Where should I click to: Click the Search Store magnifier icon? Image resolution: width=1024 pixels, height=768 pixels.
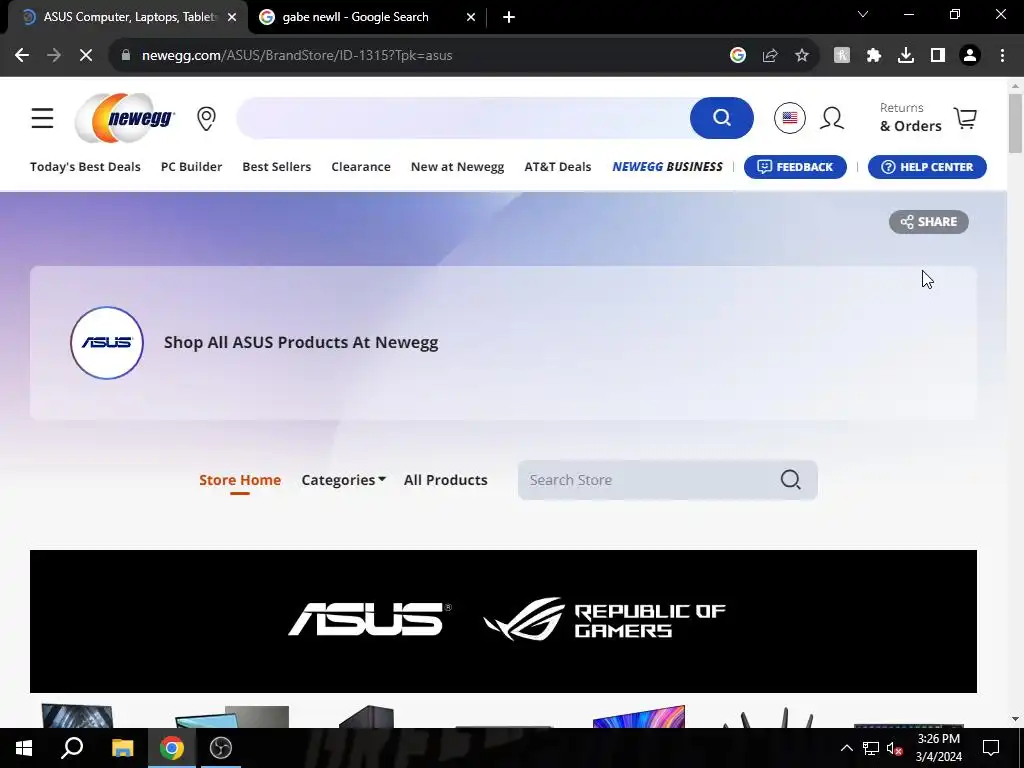[x=790, y=480]
